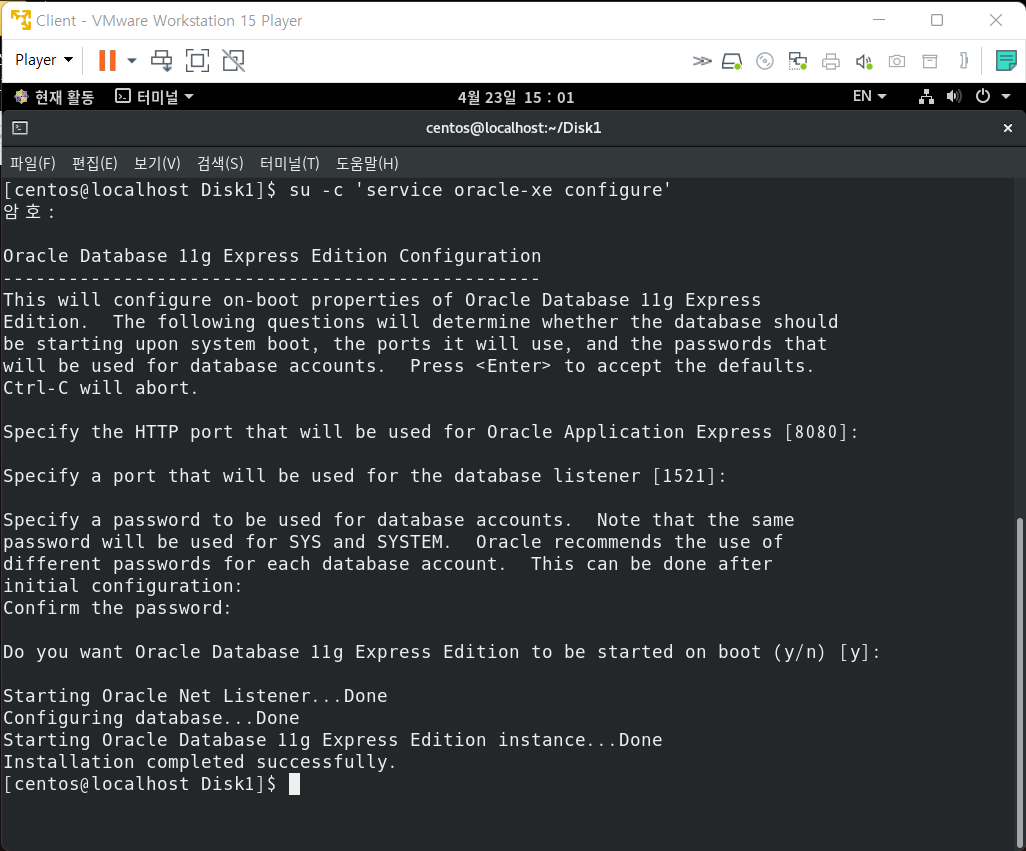Click the camera device icon

[896, 61]
